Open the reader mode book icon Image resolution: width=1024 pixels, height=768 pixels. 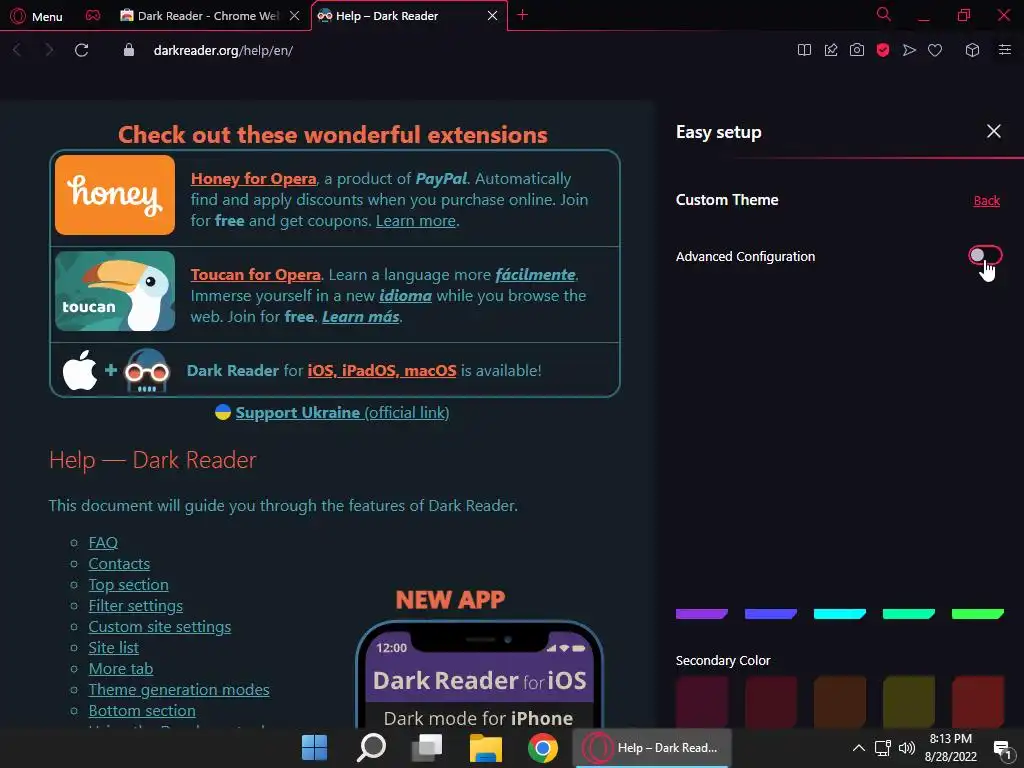tap(804, 50)
